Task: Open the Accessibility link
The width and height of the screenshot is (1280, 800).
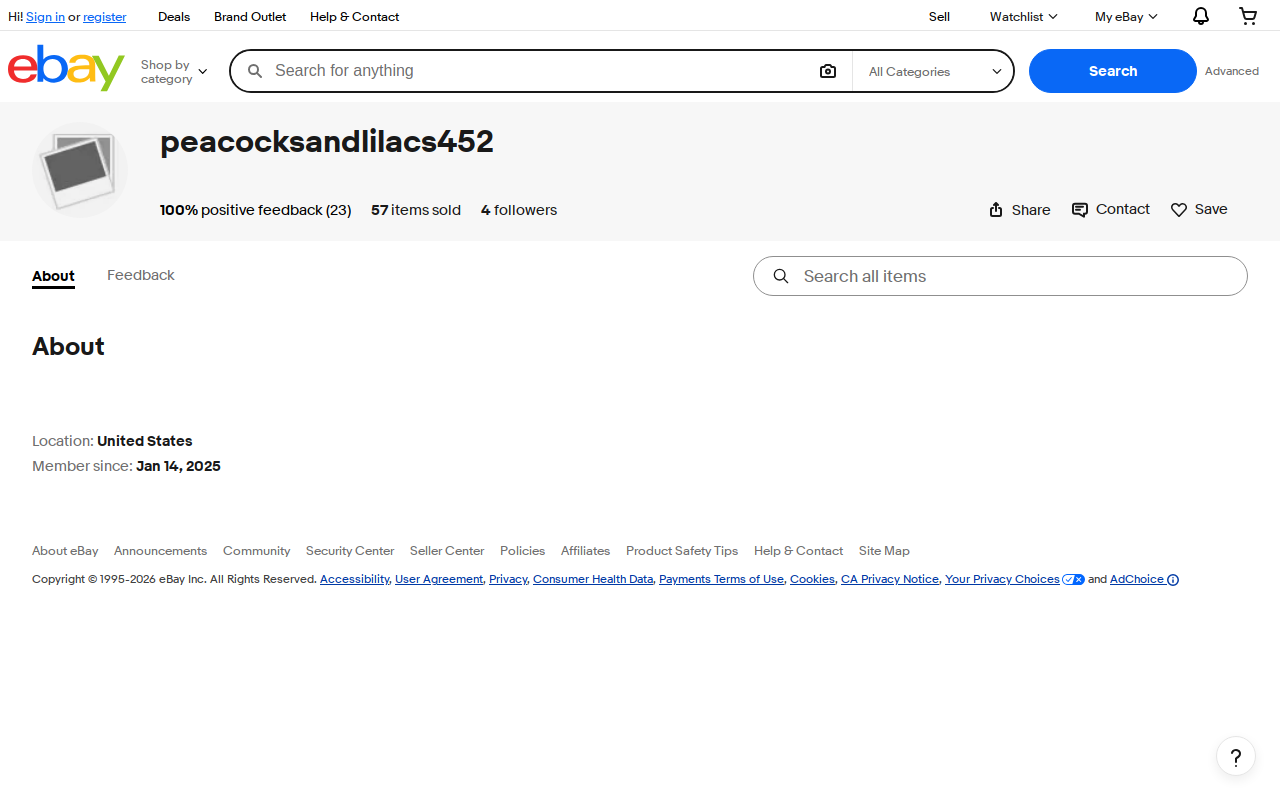Action: pos(354,580)
